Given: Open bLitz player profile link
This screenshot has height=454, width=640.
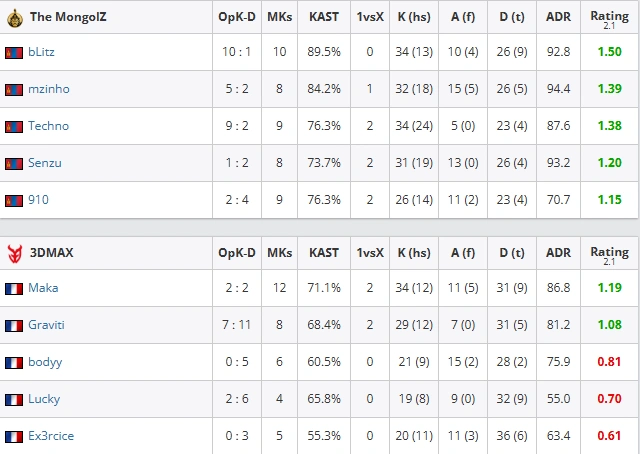Looking at the screenshot, I should tap(41, 52).
